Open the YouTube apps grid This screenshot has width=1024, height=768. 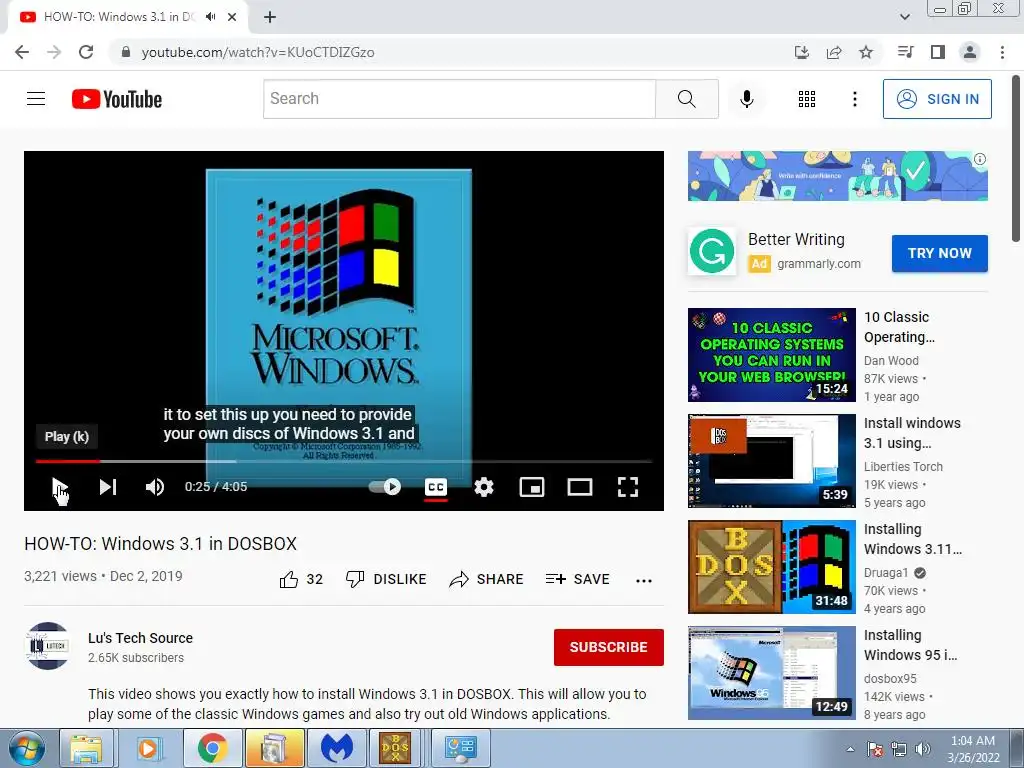click(x=807, y=99)
